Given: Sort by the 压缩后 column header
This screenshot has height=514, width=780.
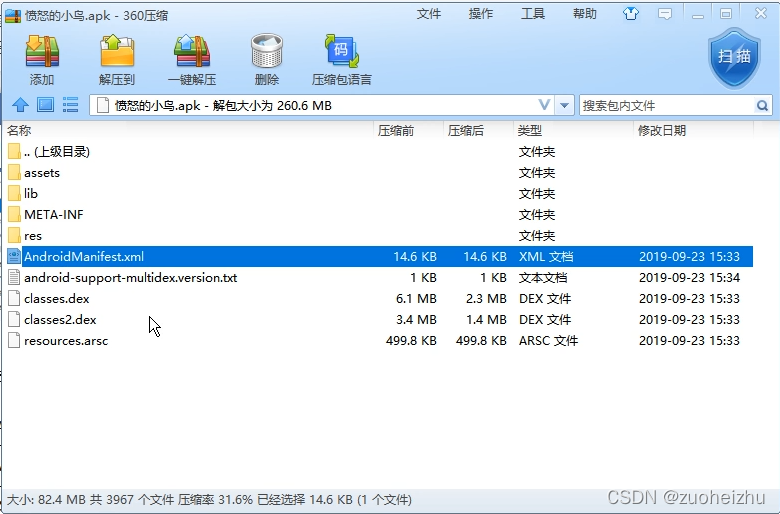Looking at the screenshot, I should (466, 130).
